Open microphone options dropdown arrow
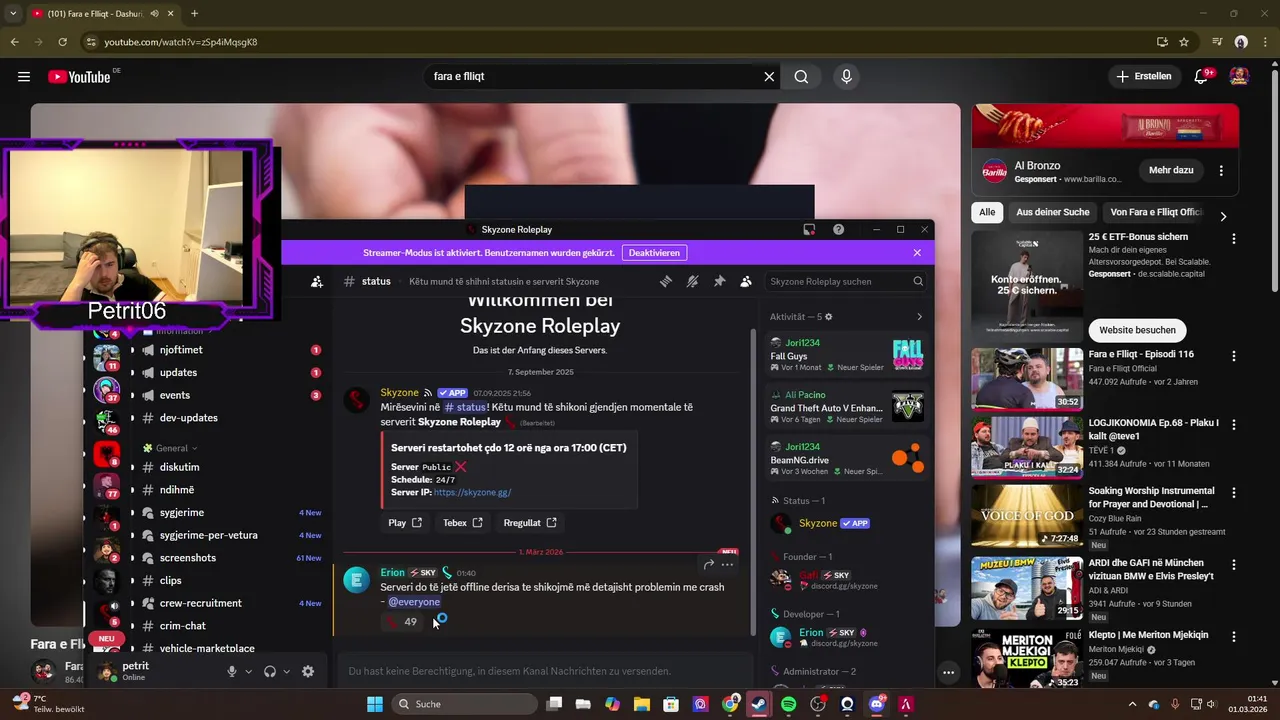Screen dimensions: 1280x720 [x=248, y=672]
